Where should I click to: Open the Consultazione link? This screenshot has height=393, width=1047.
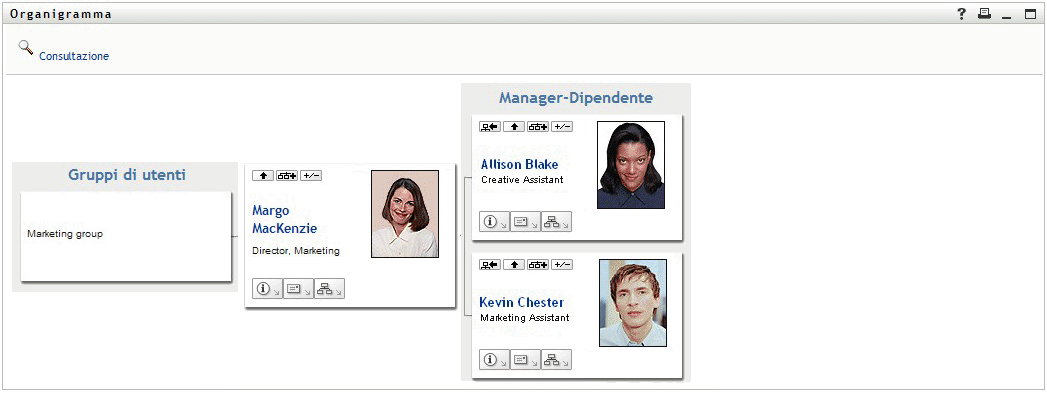point(74,57)
